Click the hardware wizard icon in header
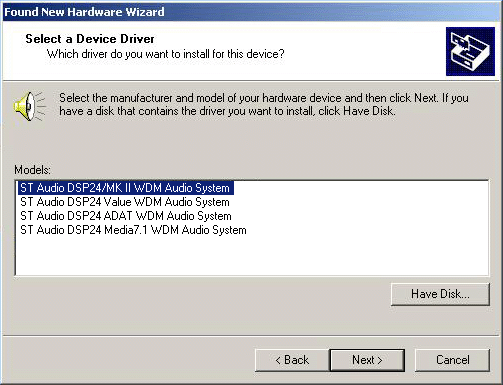503x385 pixels. 470,51
